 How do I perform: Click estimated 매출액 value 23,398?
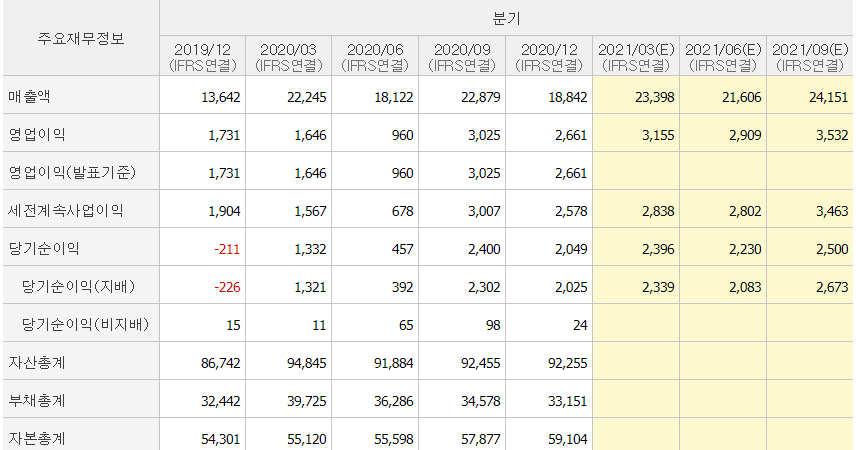(655, 97)
